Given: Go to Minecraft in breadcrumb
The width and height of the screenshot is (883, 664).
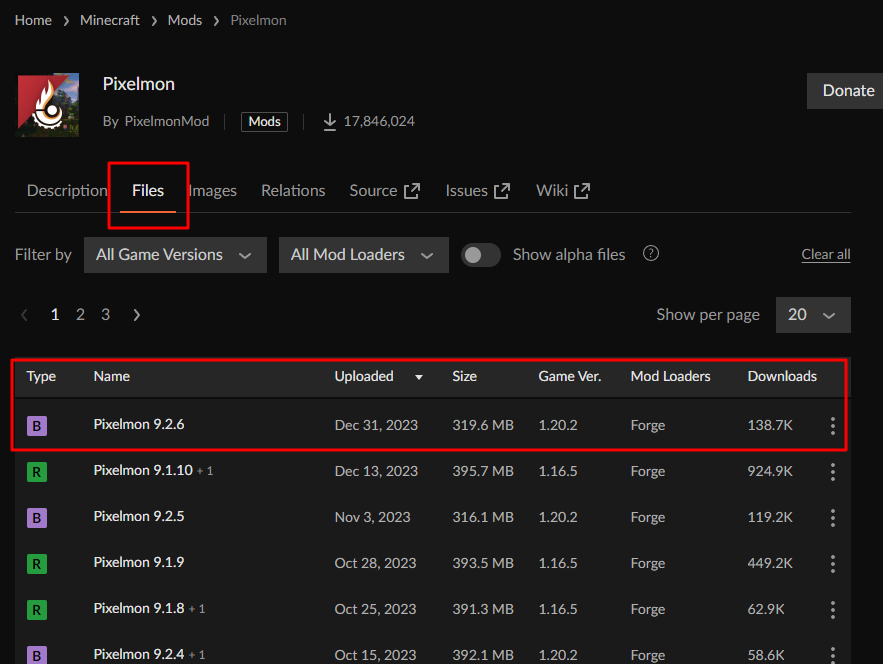Looking at the screenshot, I should click(110, 20).
